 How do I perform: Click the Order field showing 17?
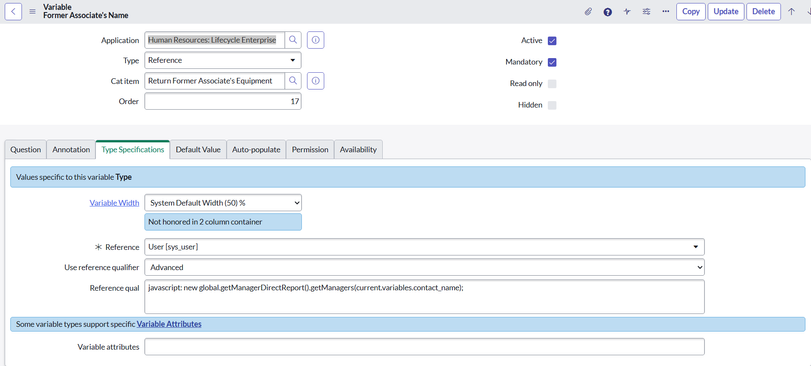click(223, 101)
